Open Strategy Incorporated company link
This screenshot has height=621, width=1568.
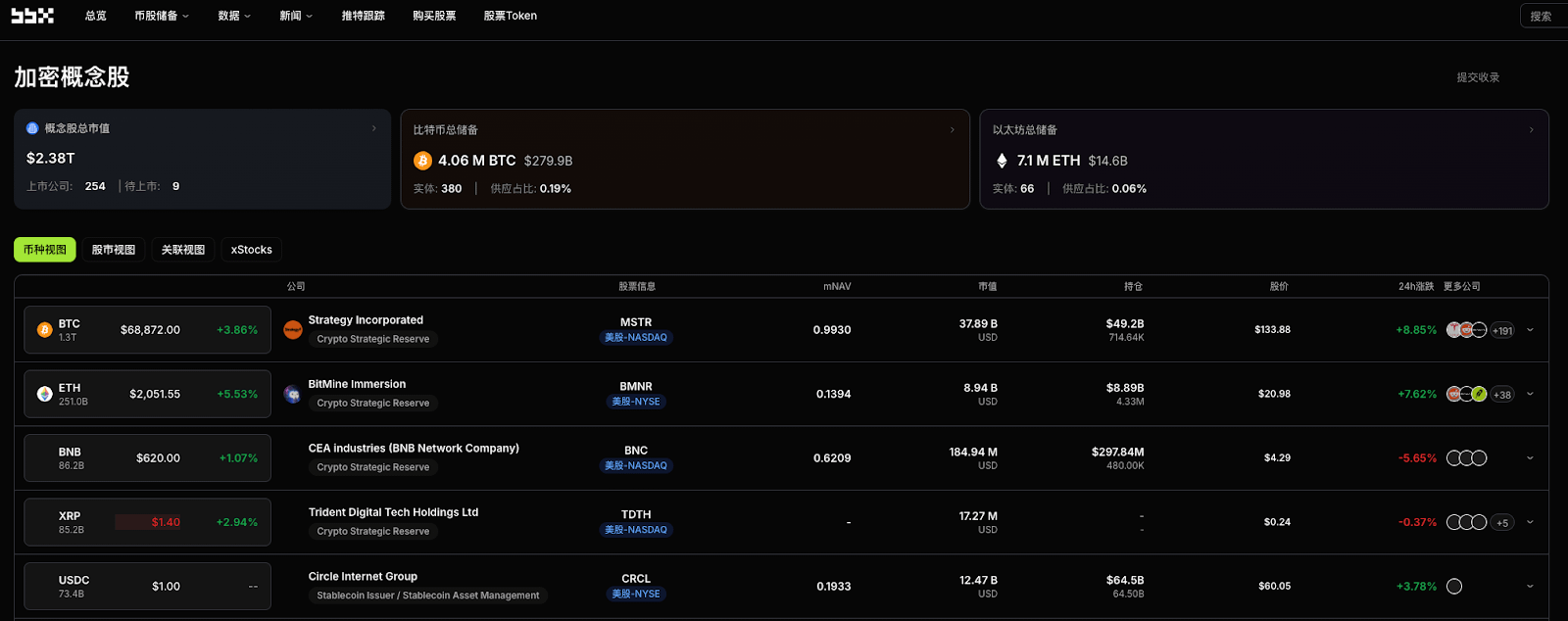point(366,320)
